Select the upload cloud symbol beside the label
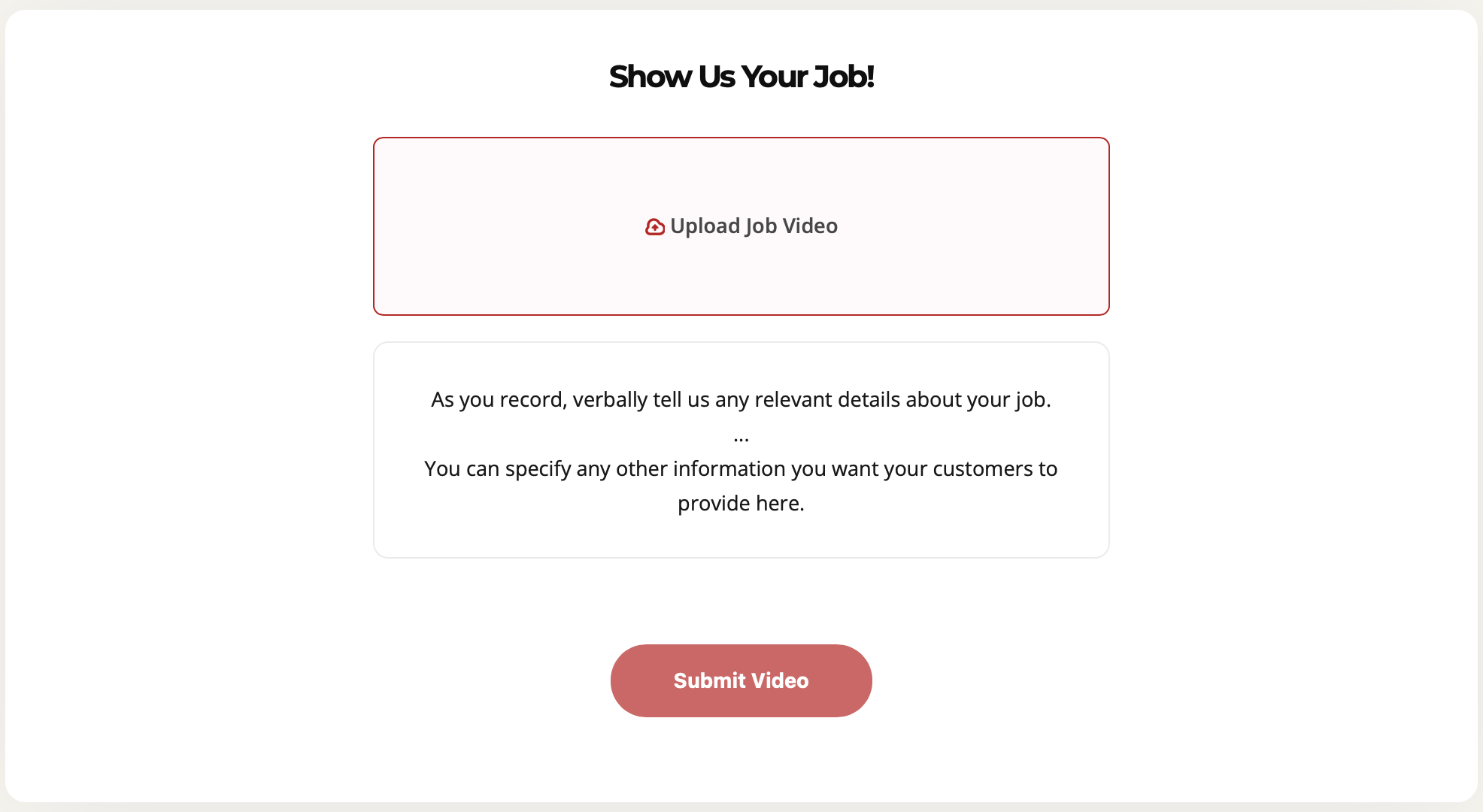Image resolution: width=1483 pixels, height=812 pixels. 654,226
